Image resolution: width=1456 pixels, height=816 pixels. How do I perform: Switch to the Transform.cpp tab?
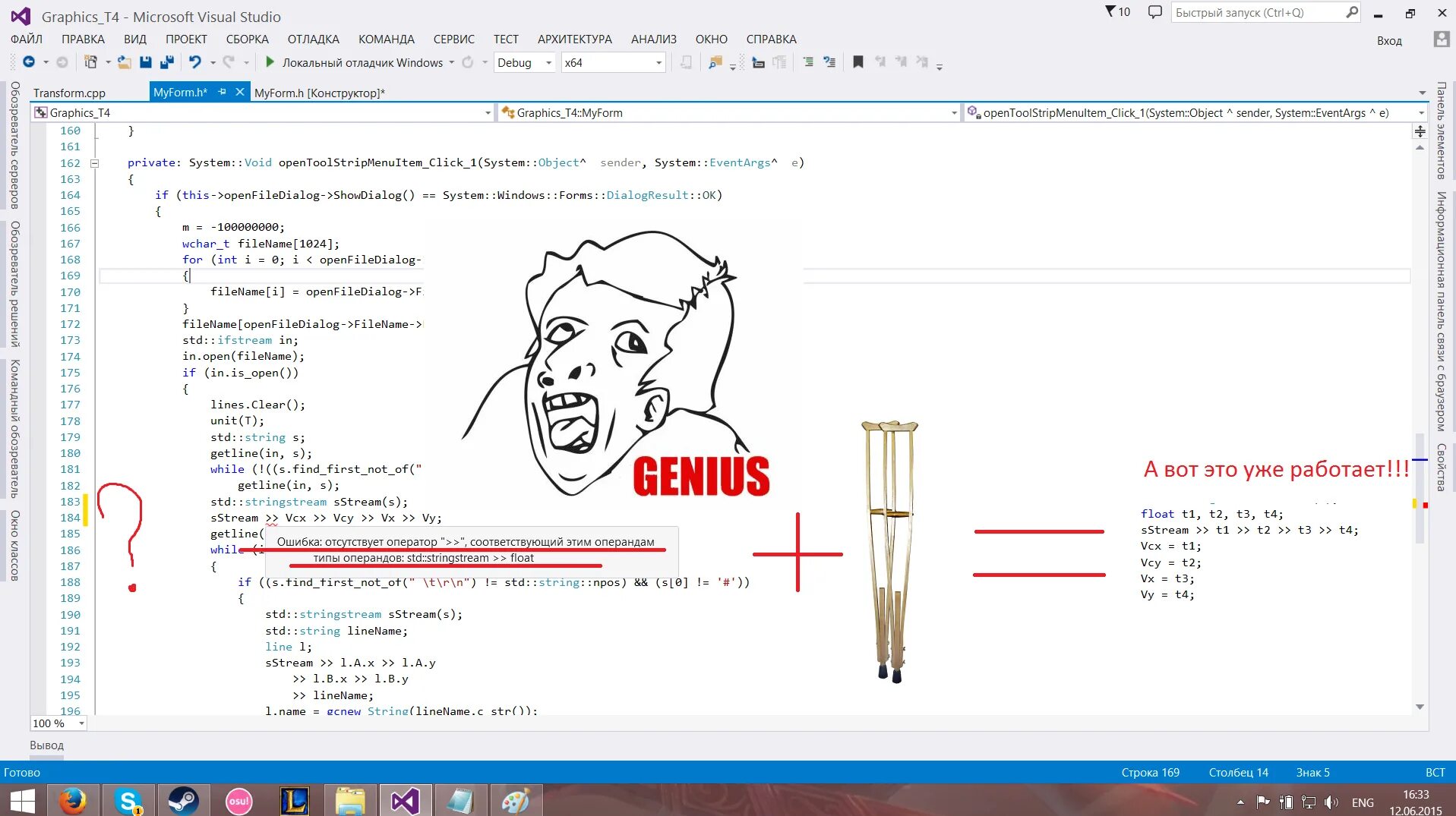[69, 93]
